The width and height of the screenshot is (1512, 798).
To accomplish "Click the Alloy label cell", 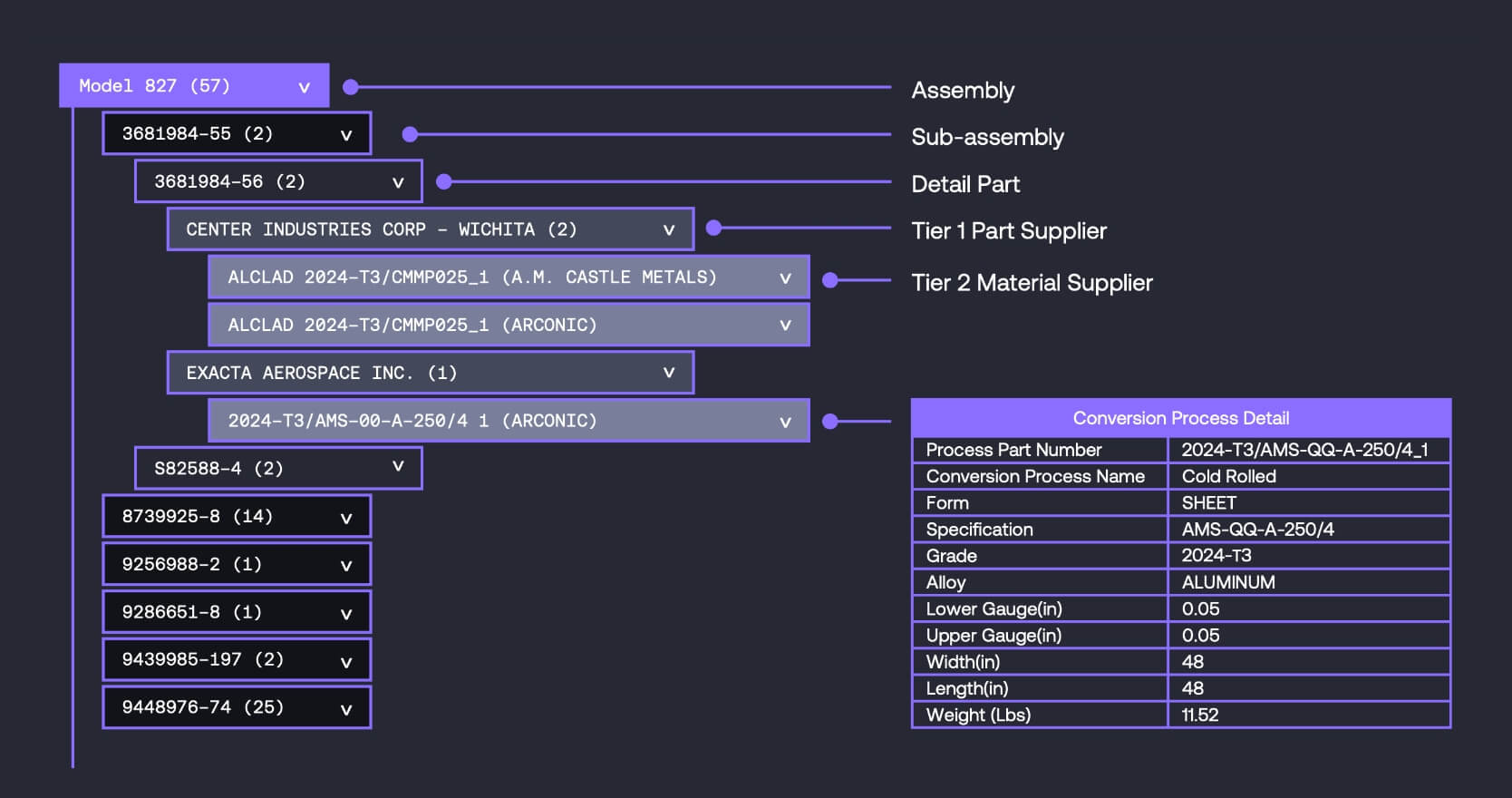I will coord(1040,582).
